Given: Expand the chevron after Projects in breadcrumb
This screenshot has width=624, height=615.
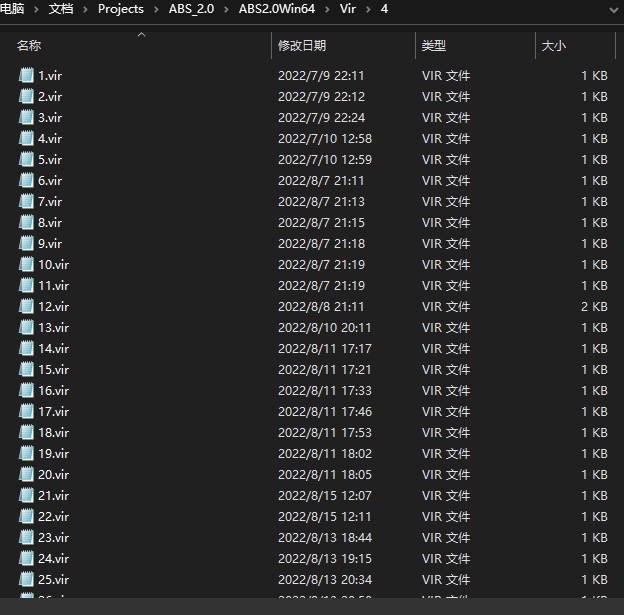Looking at the screenshot, I should coord(156,9).
